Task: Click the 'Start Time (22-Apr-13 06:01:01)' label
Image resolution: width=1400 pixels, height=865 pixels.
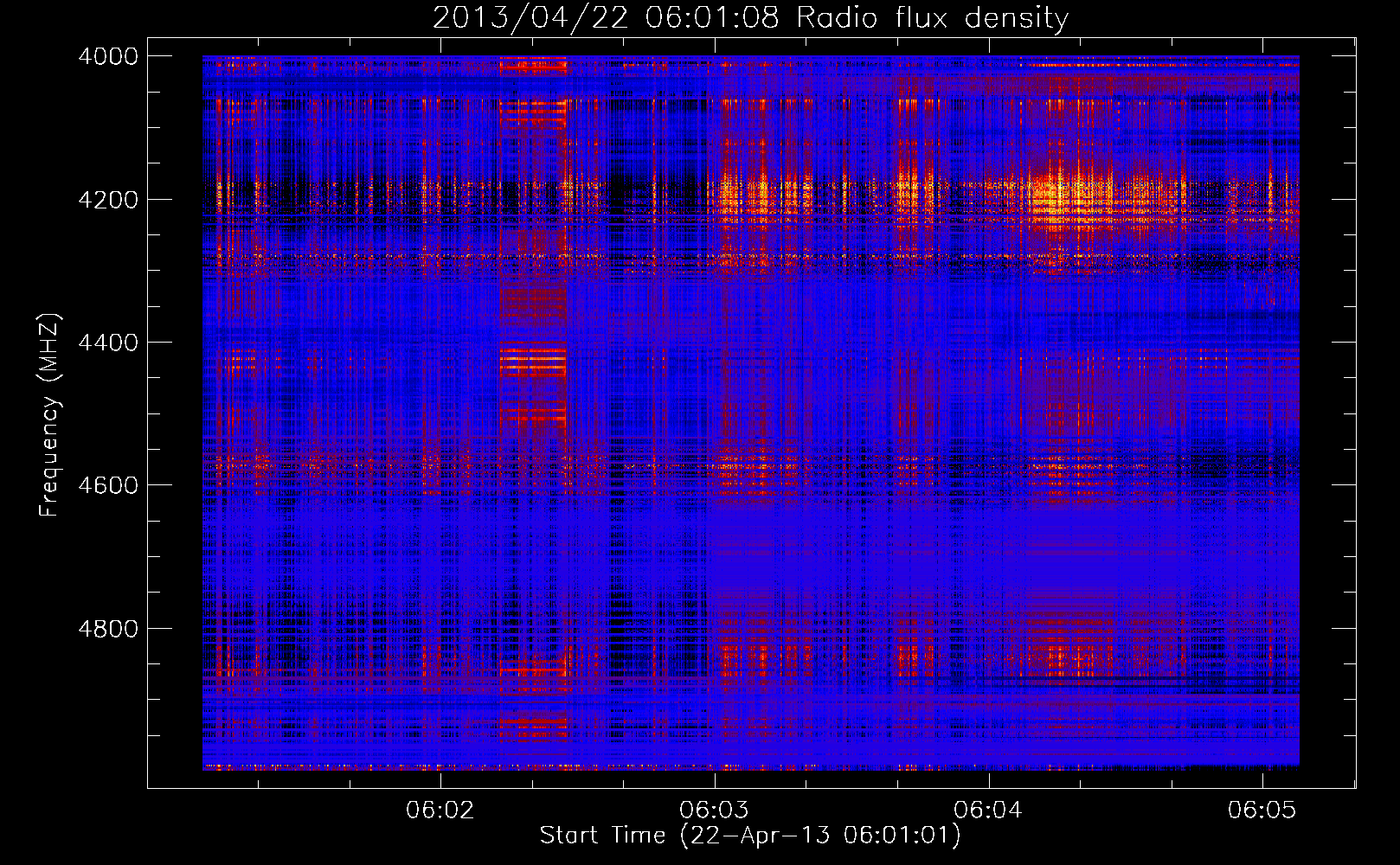Action: [750, 836]
